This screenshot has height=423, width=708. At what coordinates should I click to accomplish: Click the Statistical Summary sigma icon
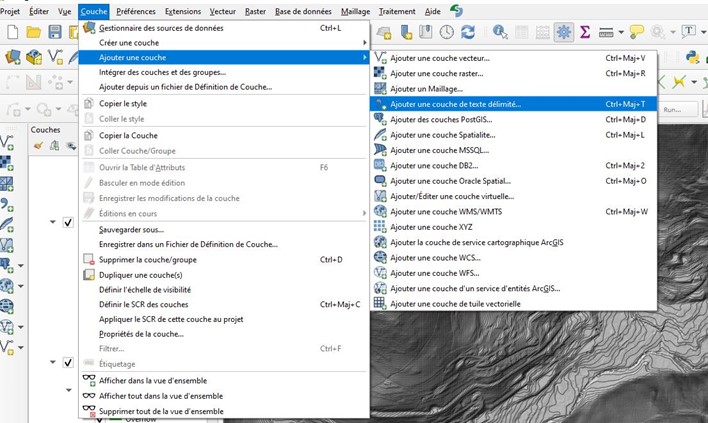pos(585,32)
